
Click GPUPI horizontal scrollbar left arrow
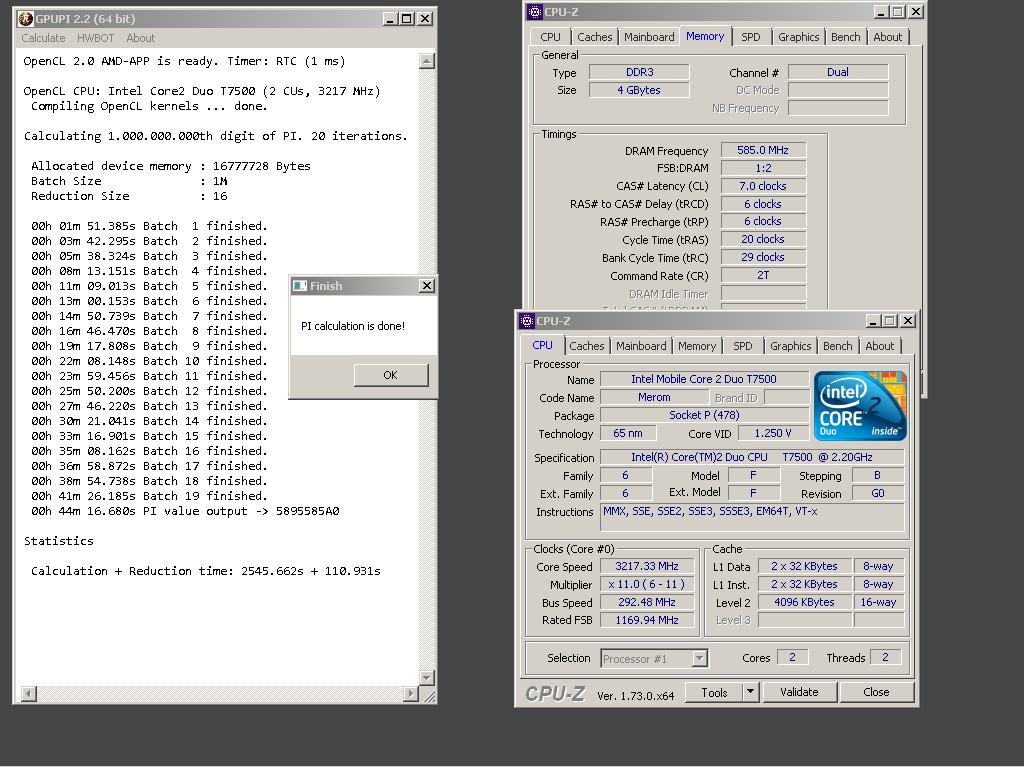pyautogui.click(x=29, y=694)
